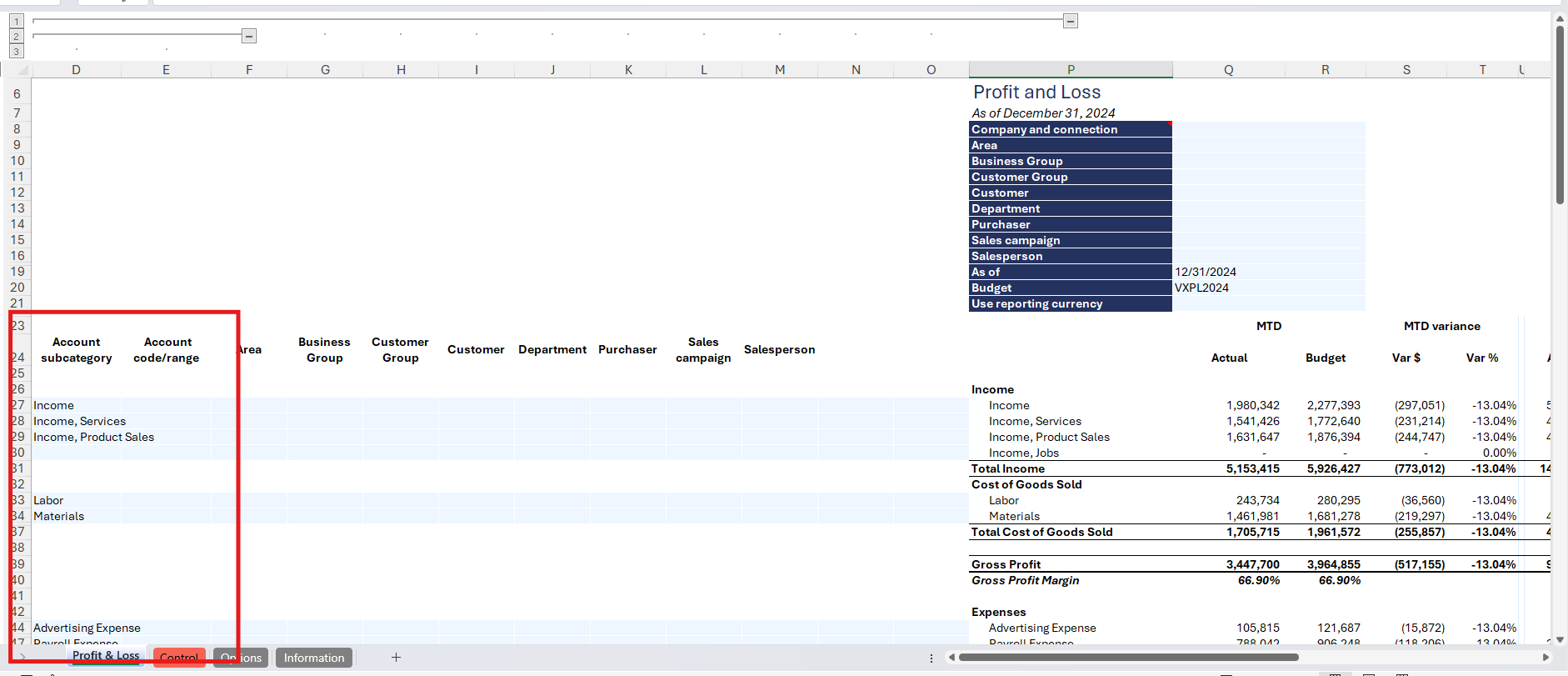Image resolution: width=1568 pixels, height=676 pixels.
Task: Click the vertical scrollbar down arrow
Action: point(1560,639)
